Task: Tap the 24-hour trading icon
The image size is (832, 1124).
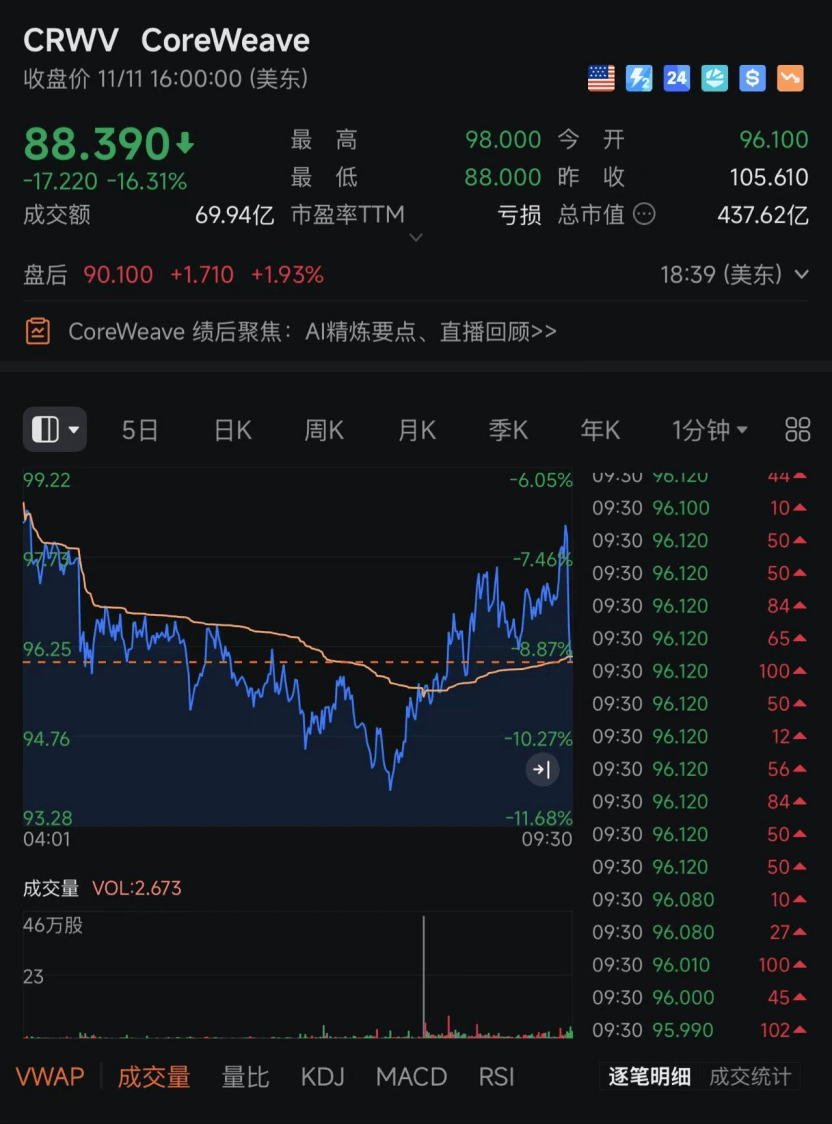Action: (677, 78)
